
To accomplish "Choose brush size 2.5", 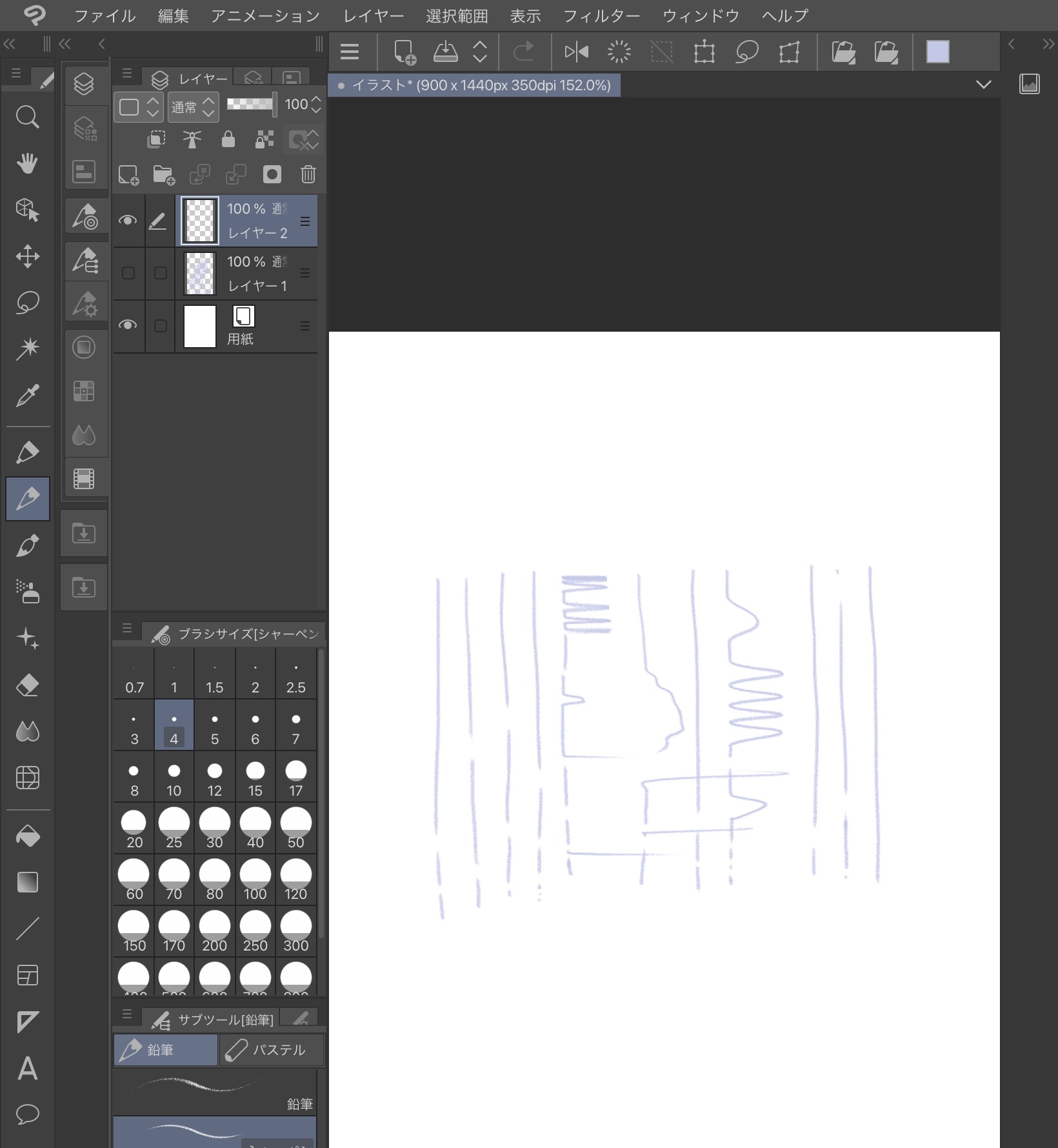I will pos(296,674).
